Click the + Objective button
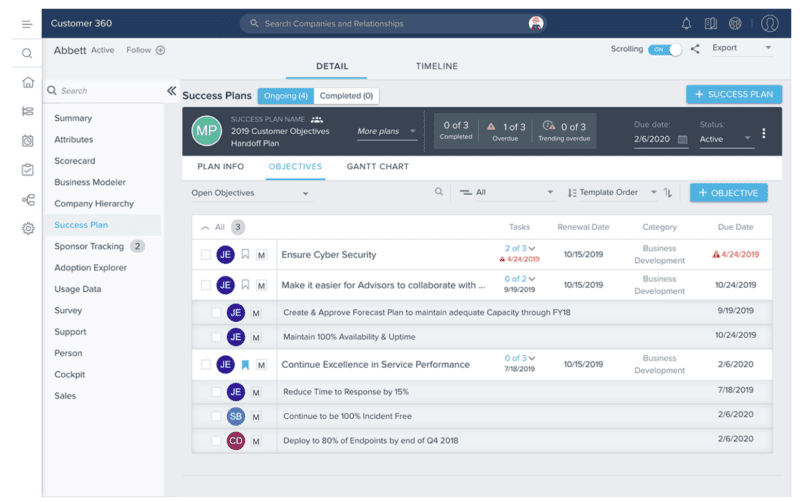 click(728, 193)
